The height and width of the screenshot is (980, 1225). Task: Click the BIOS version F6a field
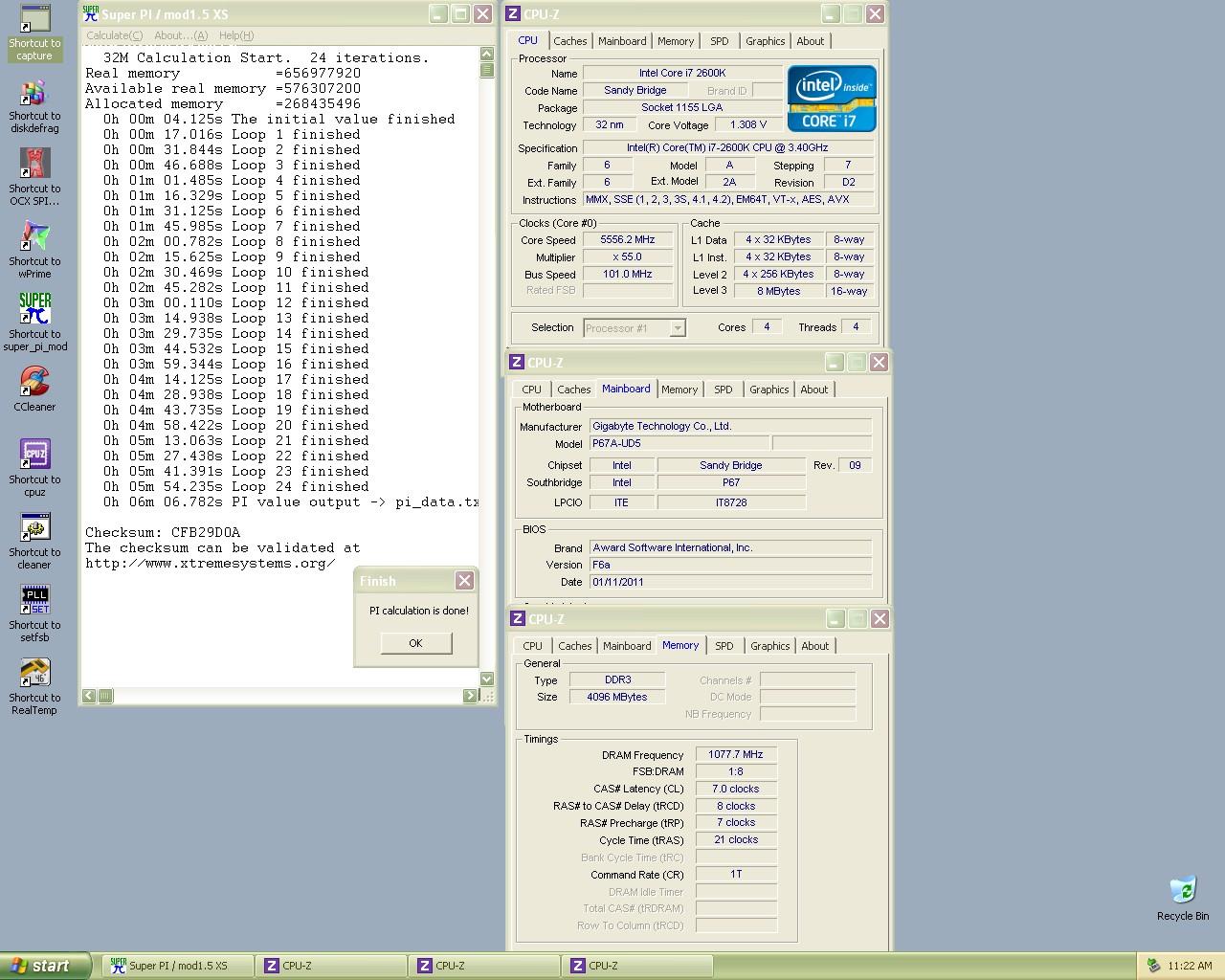pyautogui.click(x=730, y=565)
